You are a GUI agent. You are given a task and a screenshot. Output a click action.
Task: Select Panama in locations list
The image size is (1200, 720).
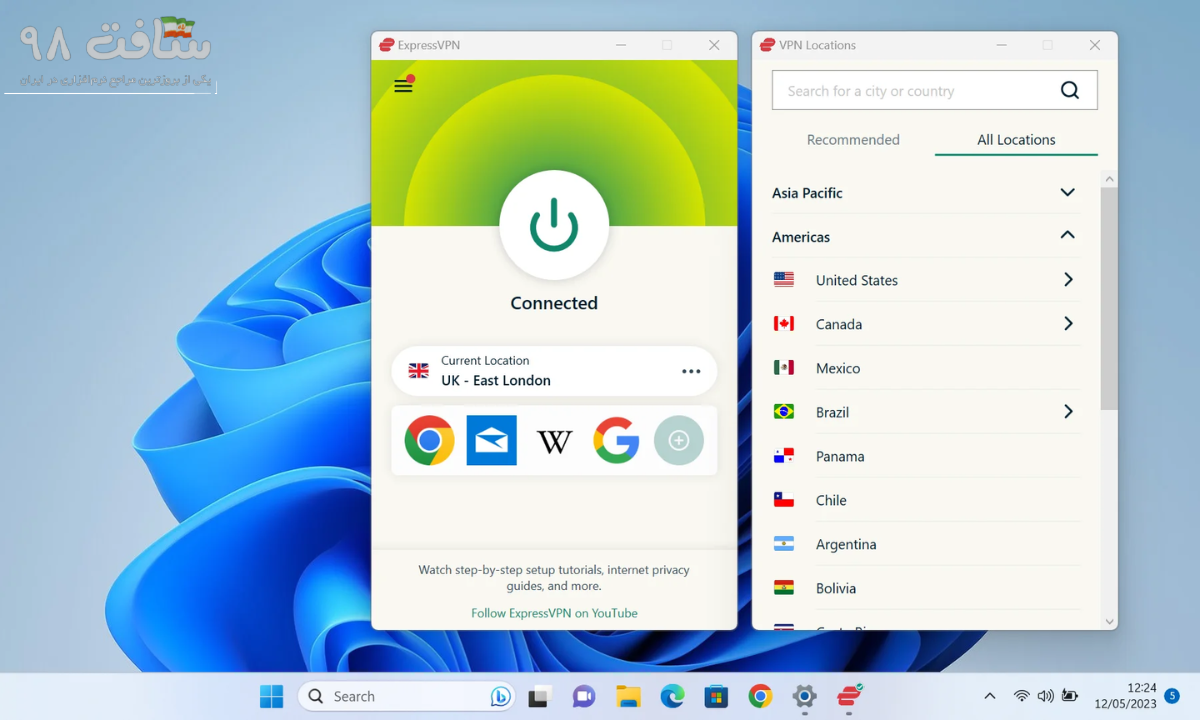(x=926, y=456)
